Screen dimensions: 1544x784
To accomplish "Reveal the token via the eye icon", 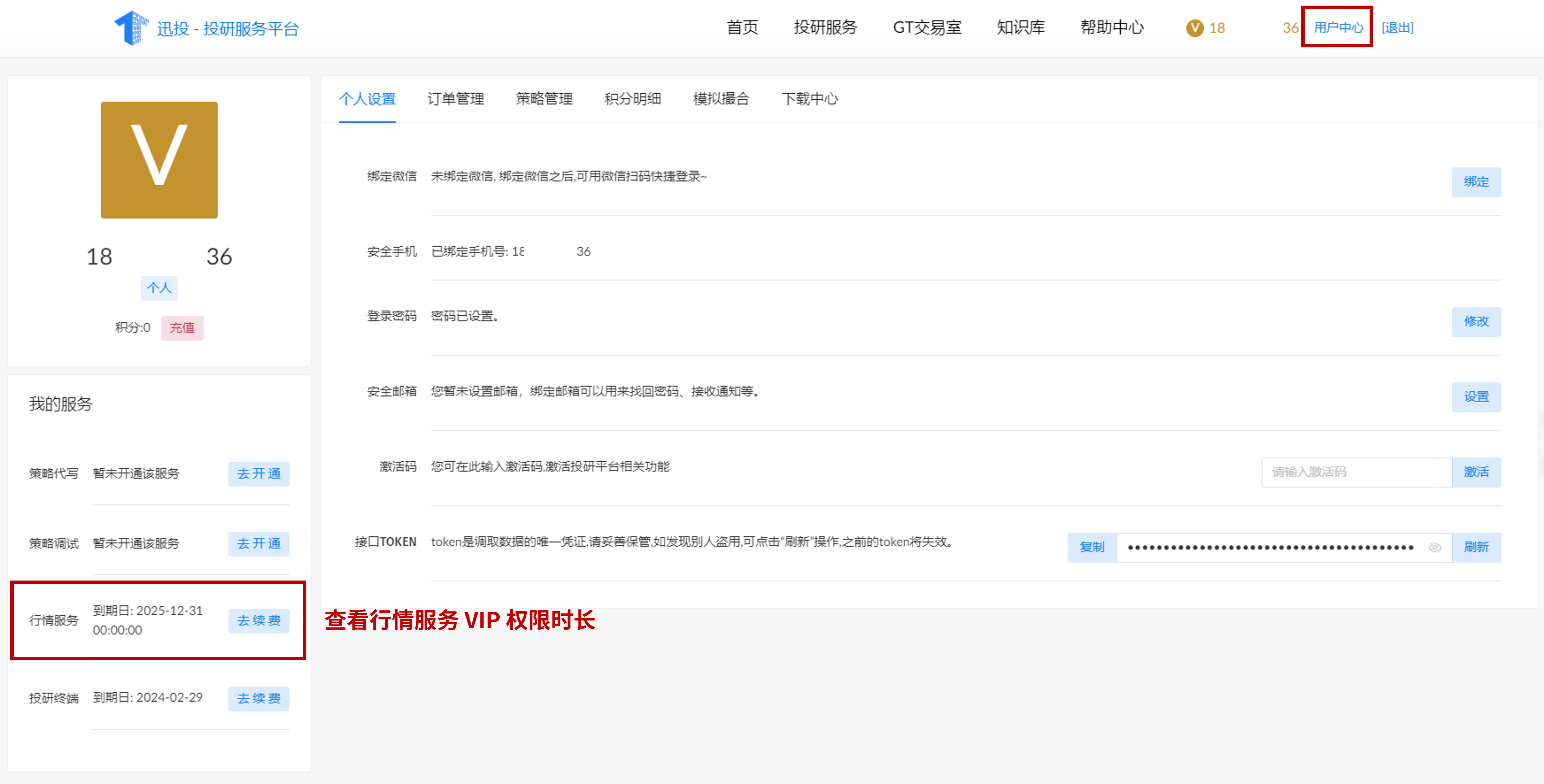I will (x=1434, y=547).
